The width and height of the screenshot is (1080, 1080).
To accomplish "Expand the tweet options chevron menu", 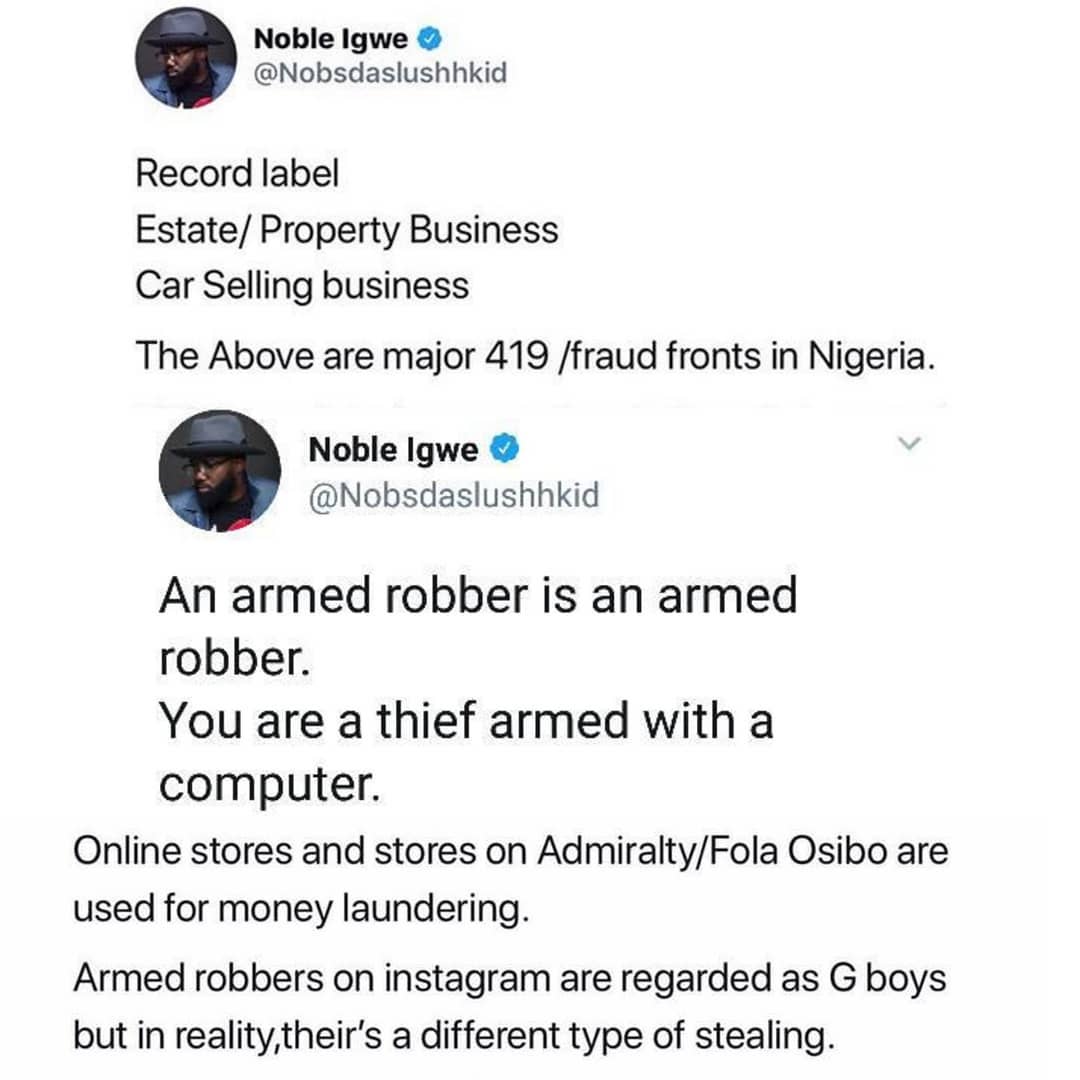I will [910, 444].
